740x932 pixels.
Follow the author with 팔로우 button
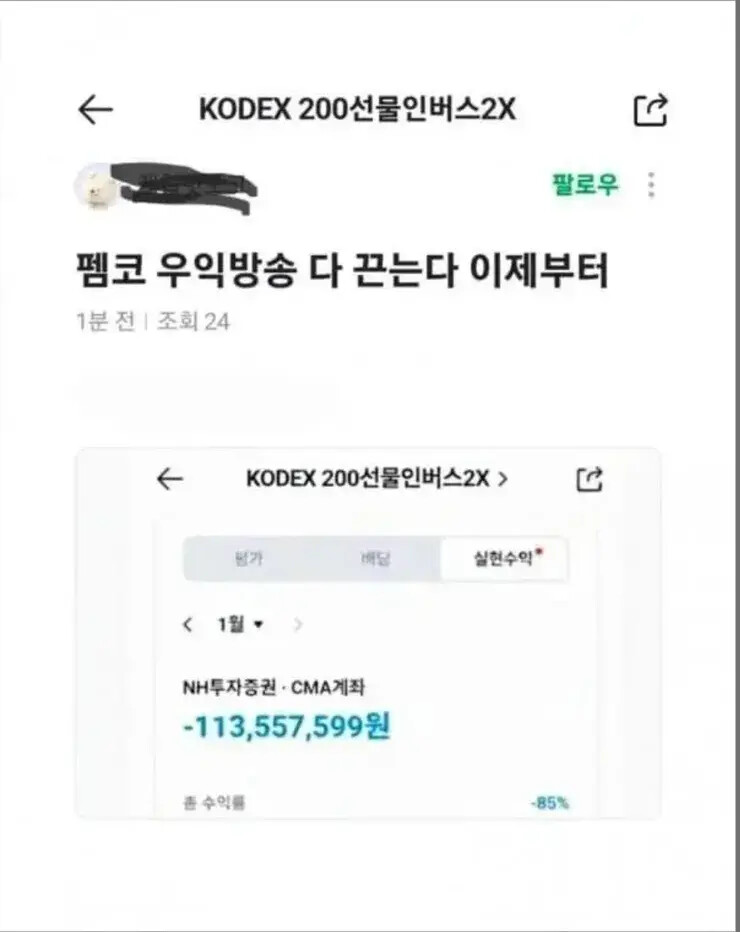(585, 184)
